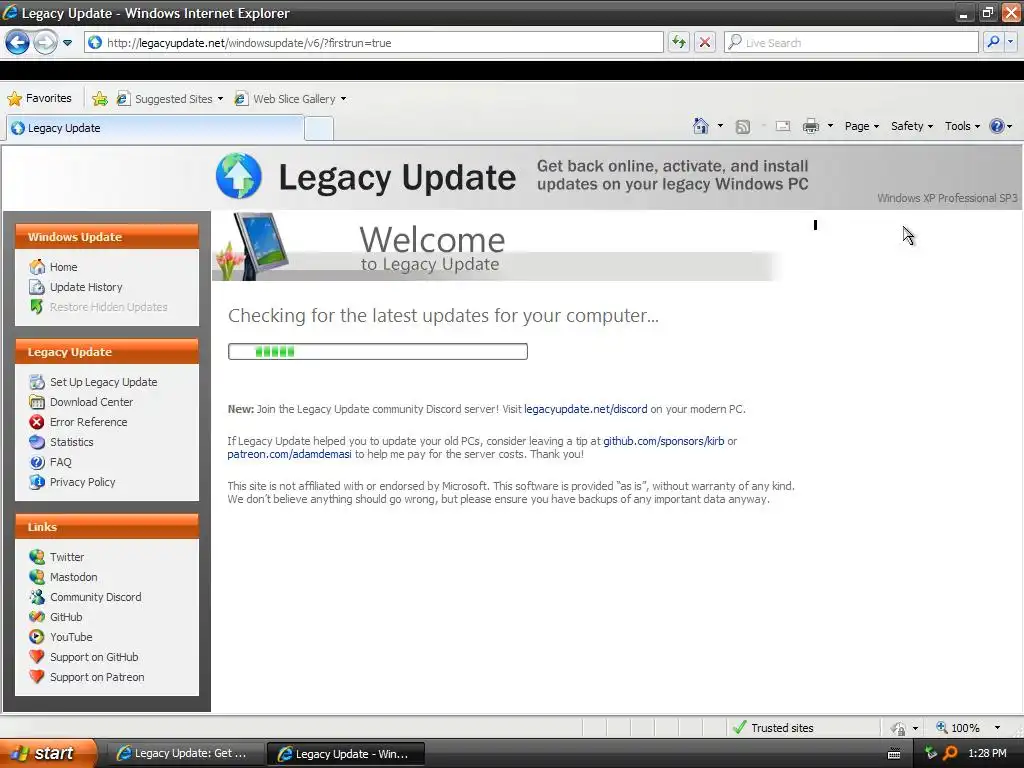This screenshot has width=1024, height=768.
Task: Open the Page menu
Action: click(862, 126)
